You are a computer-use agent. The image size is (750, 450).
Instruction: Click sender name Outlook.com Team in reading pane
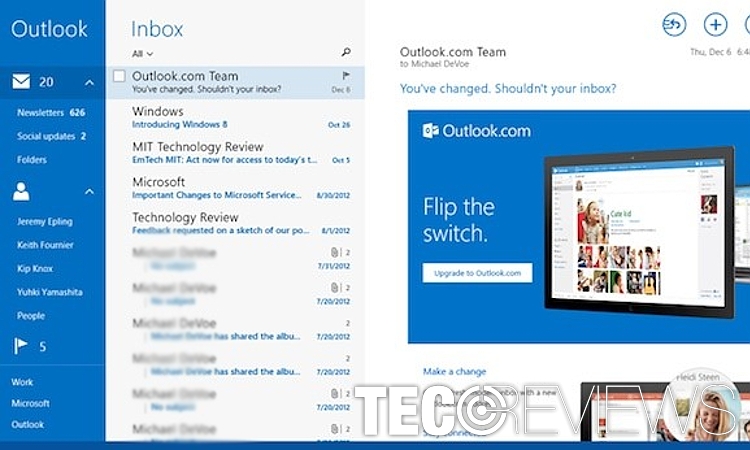pyautogui.click(x=453, y=52)
